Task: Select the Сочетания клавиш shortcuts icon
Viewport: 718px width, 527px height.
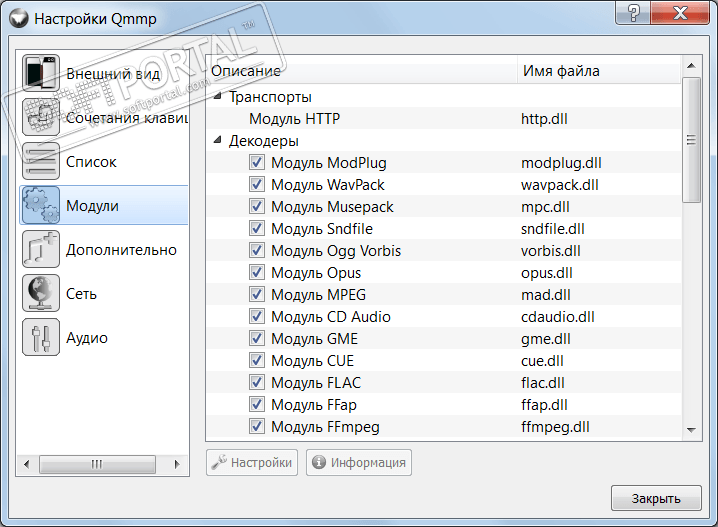Action: point(41,117)
